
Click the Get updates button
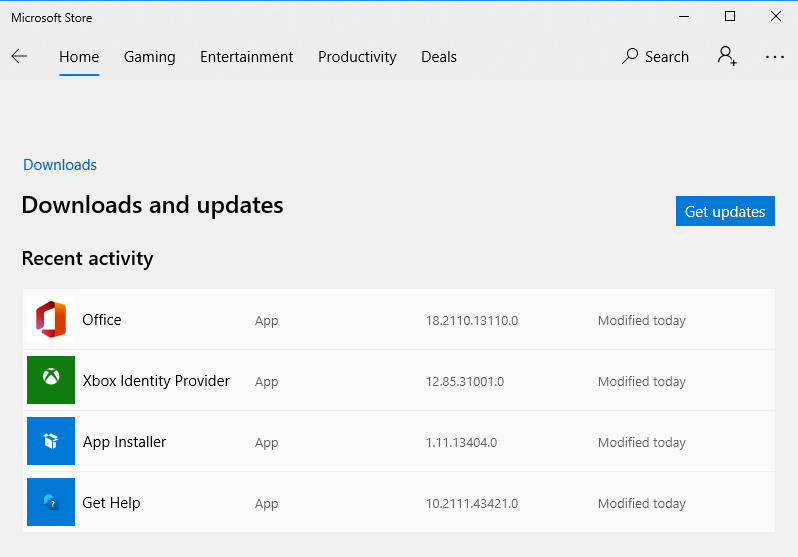coord(725,211)
